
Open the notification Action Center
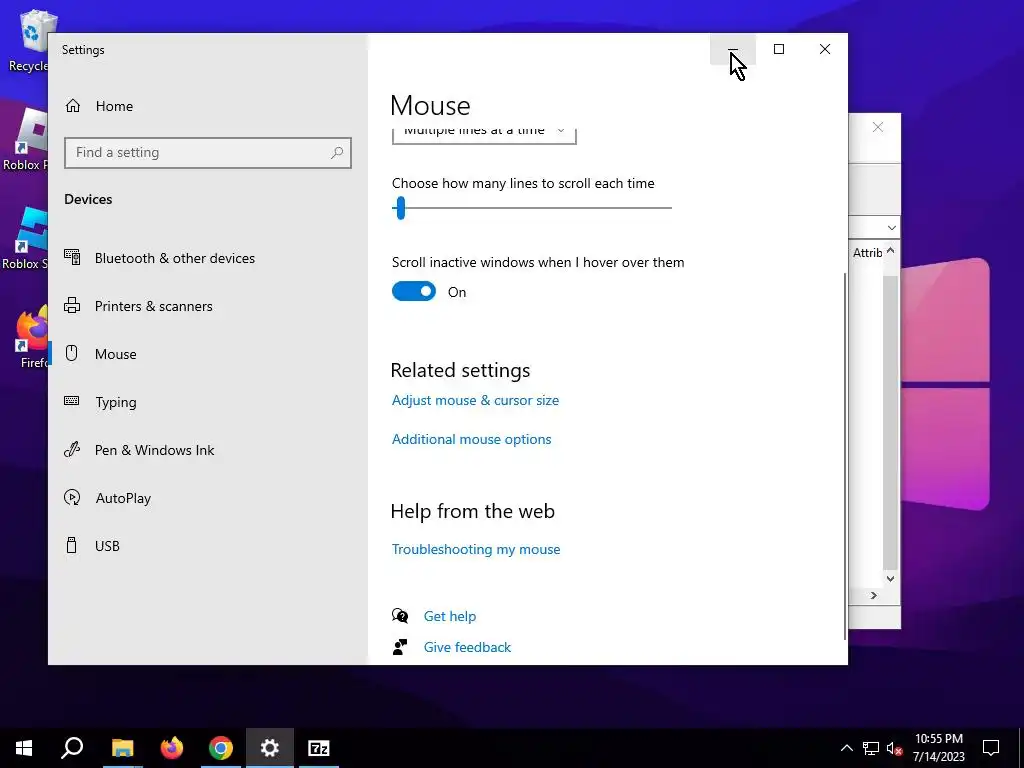click(x=991, y=748)
